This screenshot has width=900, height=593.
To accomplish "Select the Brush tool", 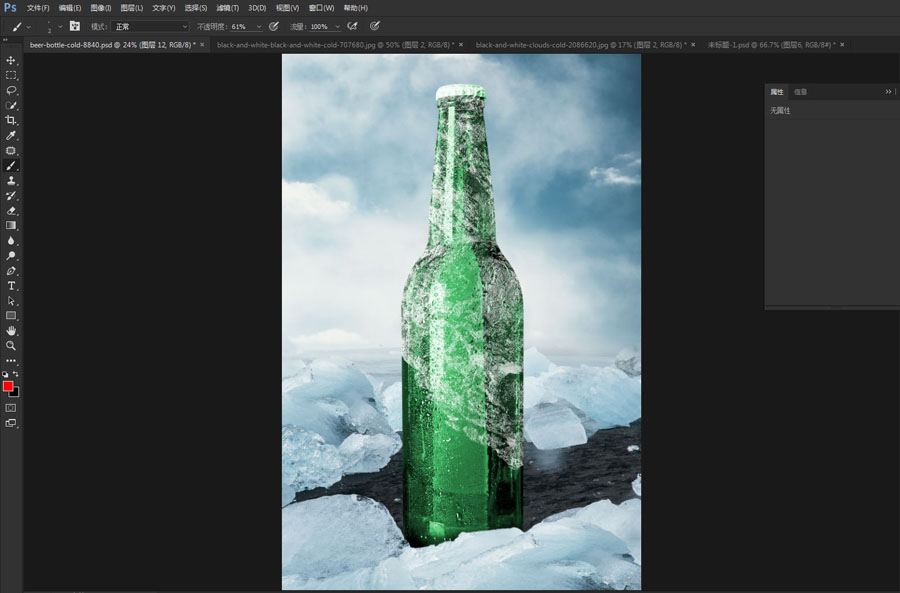I will tap(12, 166).
